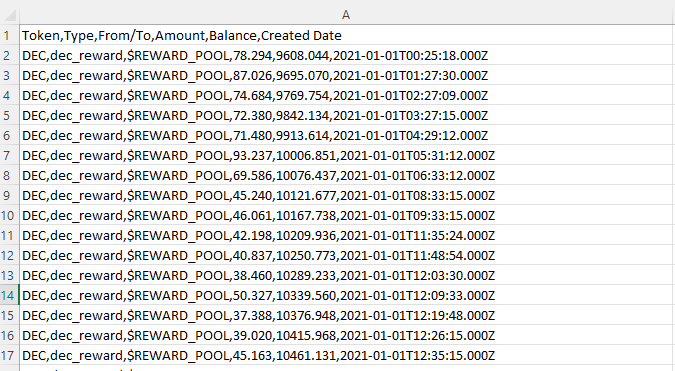Select row 2 header
Viewport: 675px width, 371px height.
point(9,55)
